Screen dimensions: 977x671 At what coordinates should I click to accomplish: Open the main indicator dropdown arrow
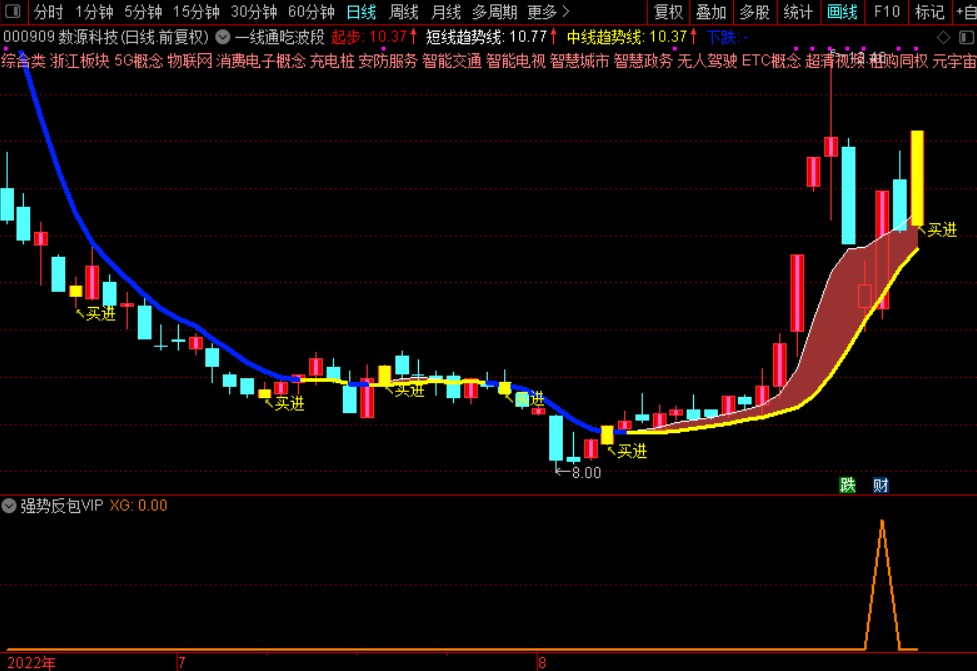tap(222, 37)
